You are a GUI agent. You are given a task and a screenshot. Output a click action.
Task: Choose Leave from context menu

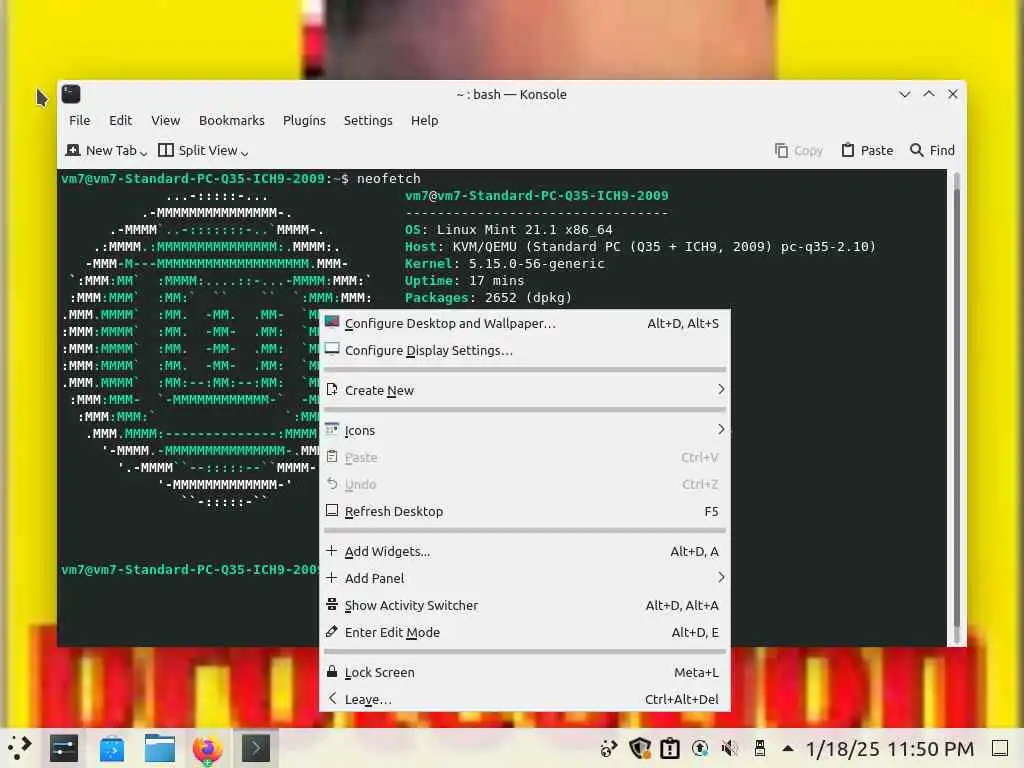coord(524,699)
